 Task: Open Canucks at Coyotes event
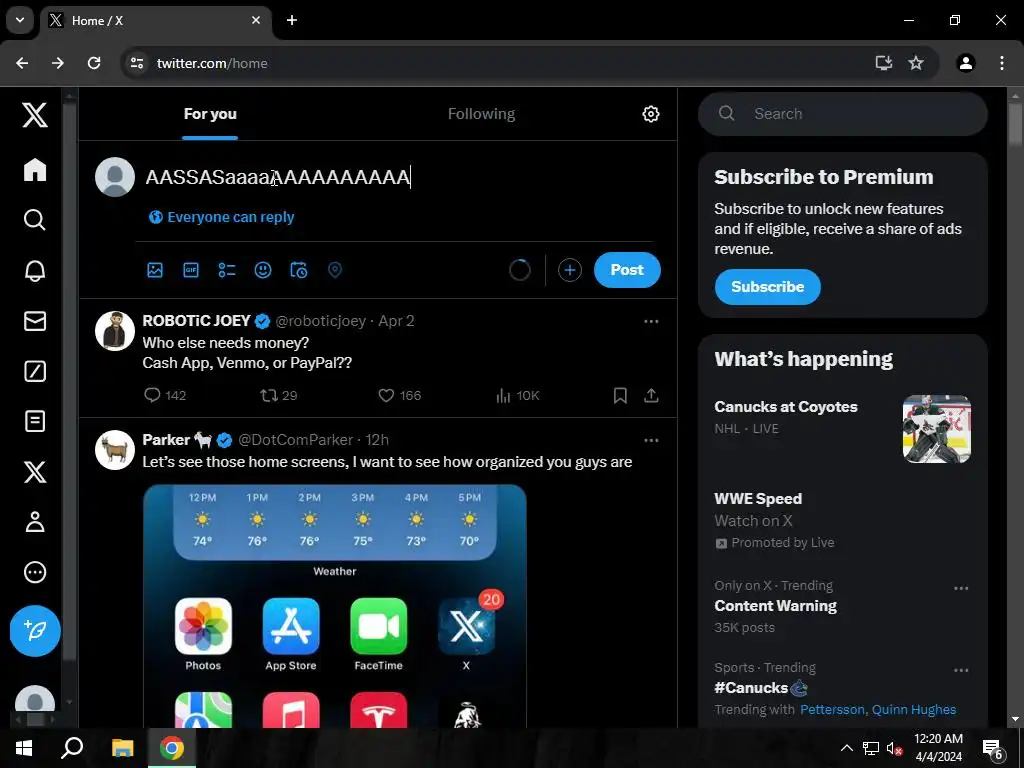(786, 407)
